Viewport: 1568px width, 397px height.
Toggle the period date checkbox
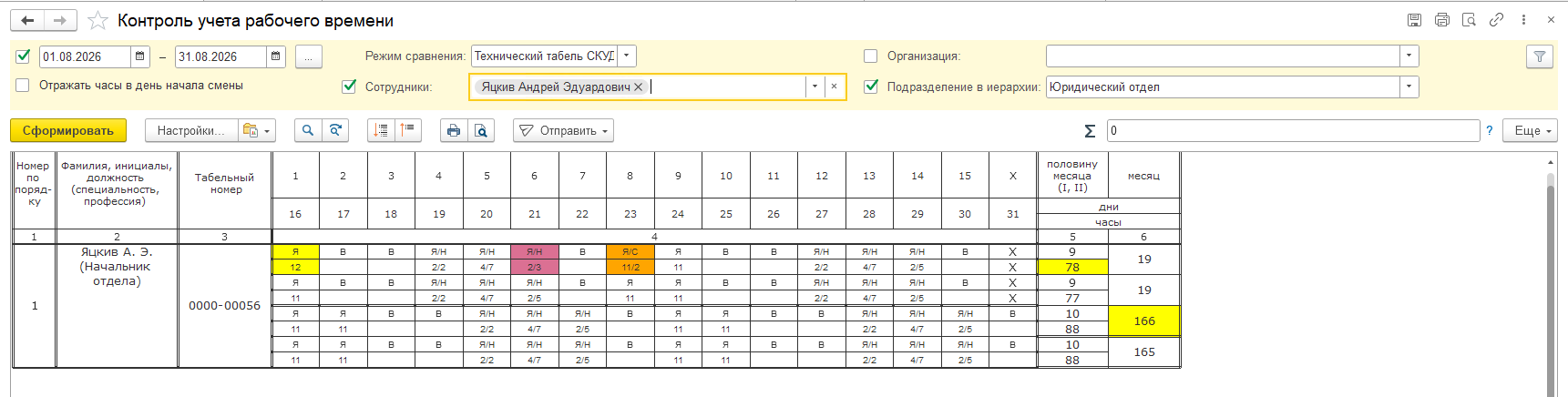pyautogui.click(x=24, y=56)
